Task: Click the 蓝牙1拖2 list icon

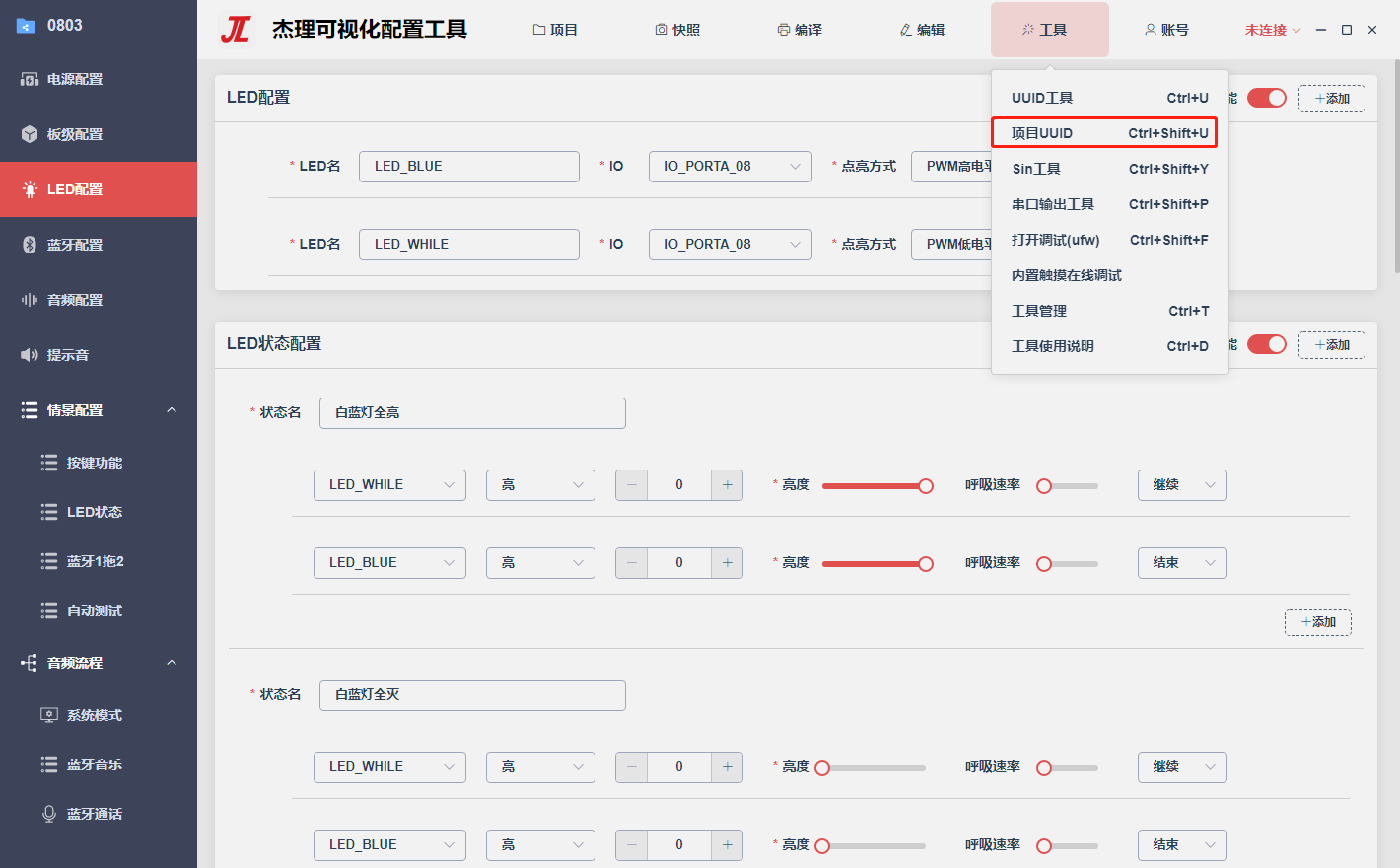Action: [x=49, y=561]
